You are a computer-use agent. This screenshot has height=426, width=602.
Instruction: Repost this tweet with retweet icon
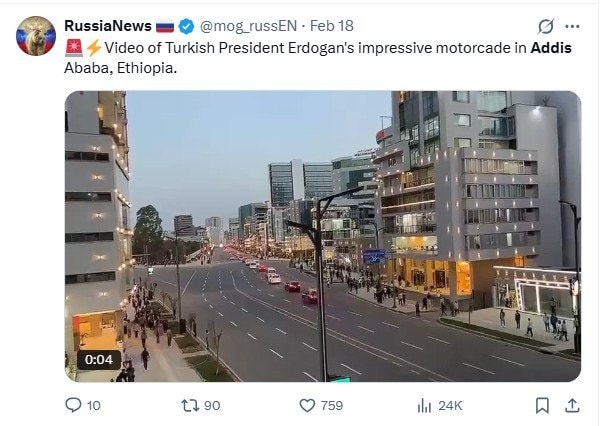(x=190, y=405)
